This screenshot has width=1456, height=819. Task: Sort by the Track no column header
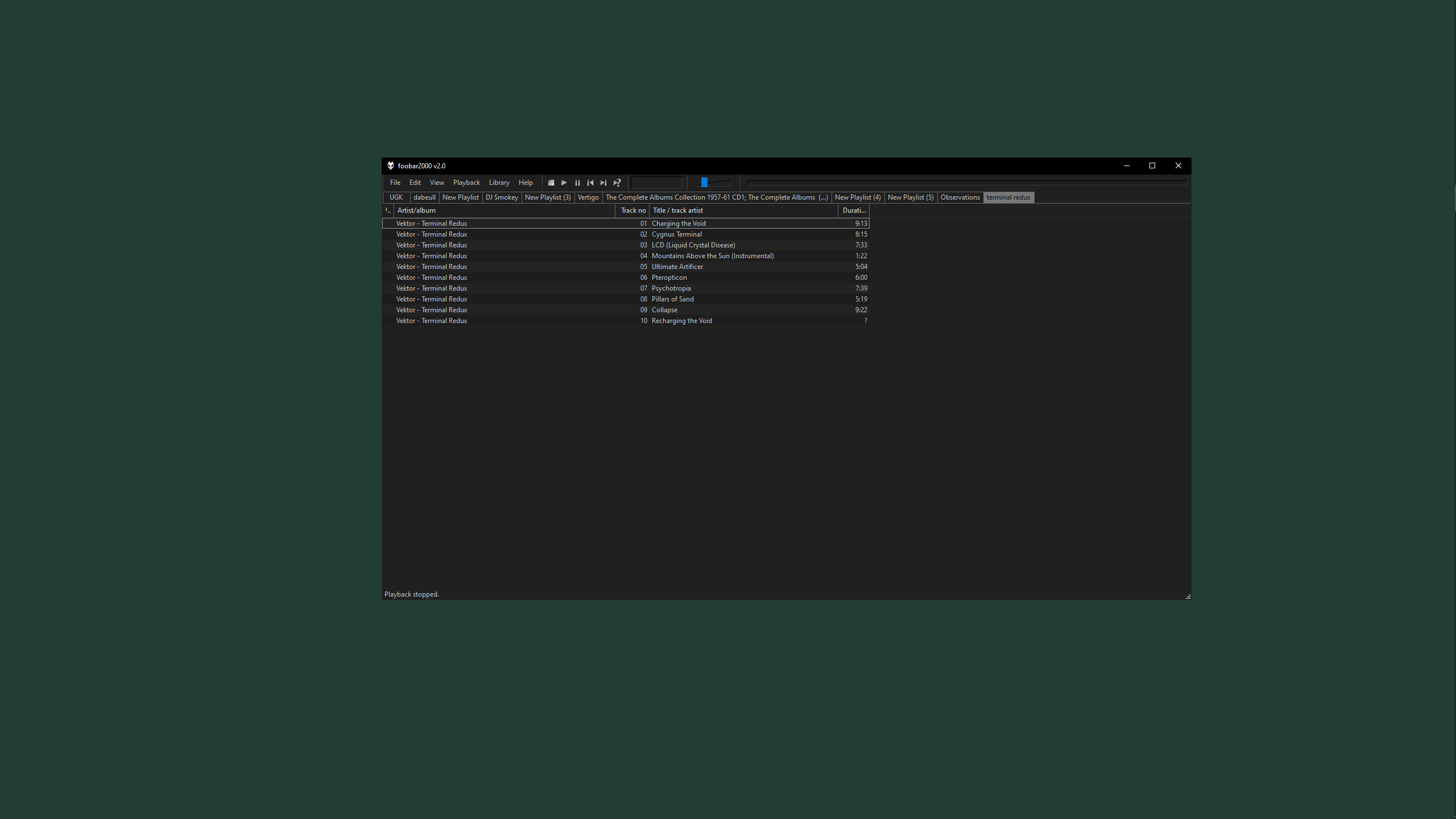632,210
